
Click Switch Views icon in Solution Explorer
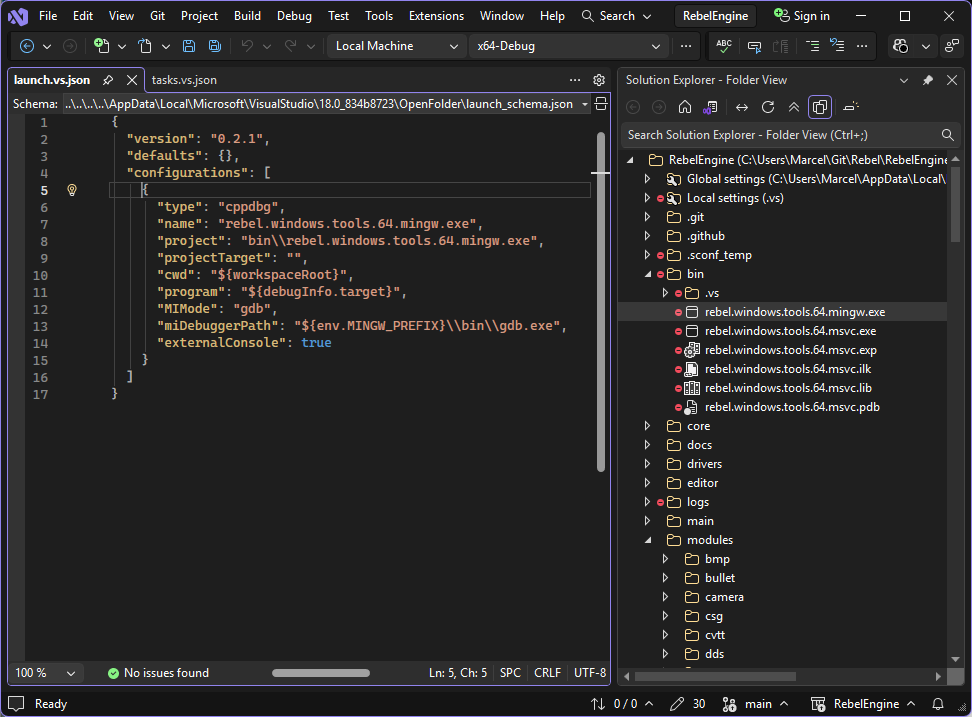(710, 107)
